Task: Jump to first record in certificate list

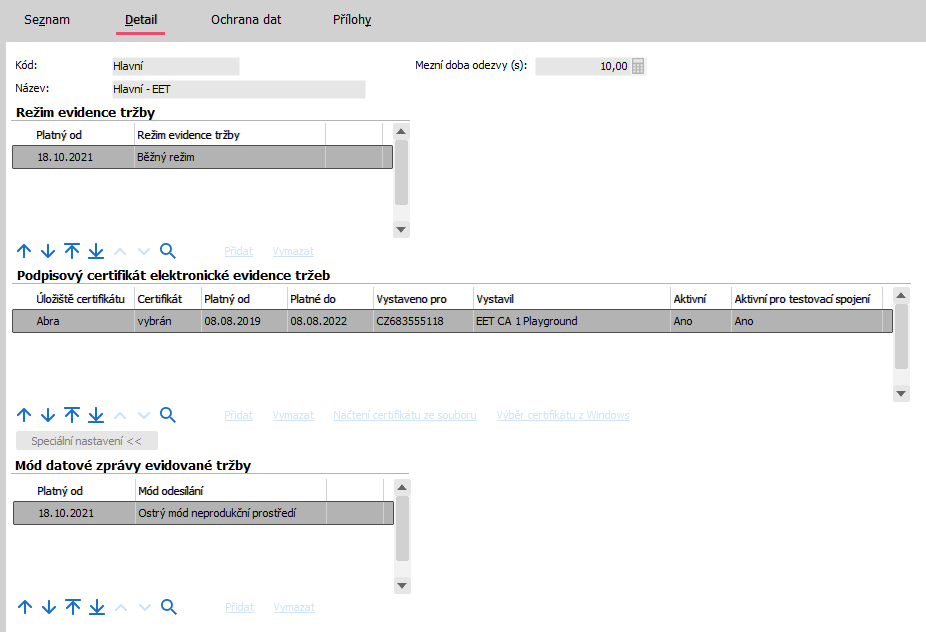Action: pyautogui.click(x=72, y=415)
